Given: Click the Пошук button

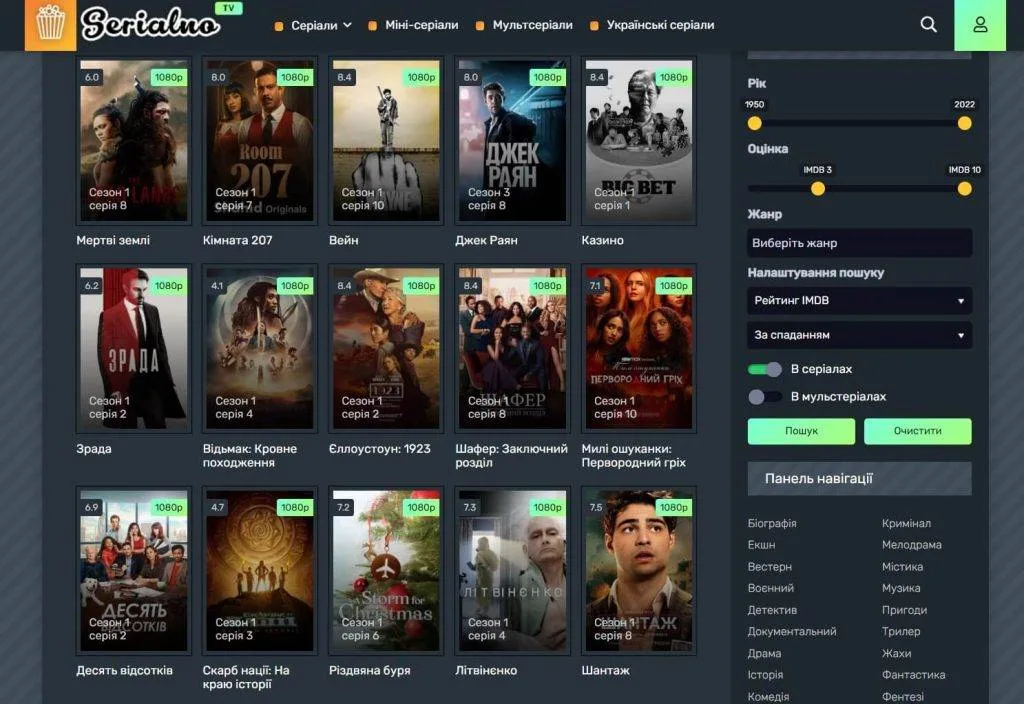Looking at the screenshot, I should tap(801, 431).
